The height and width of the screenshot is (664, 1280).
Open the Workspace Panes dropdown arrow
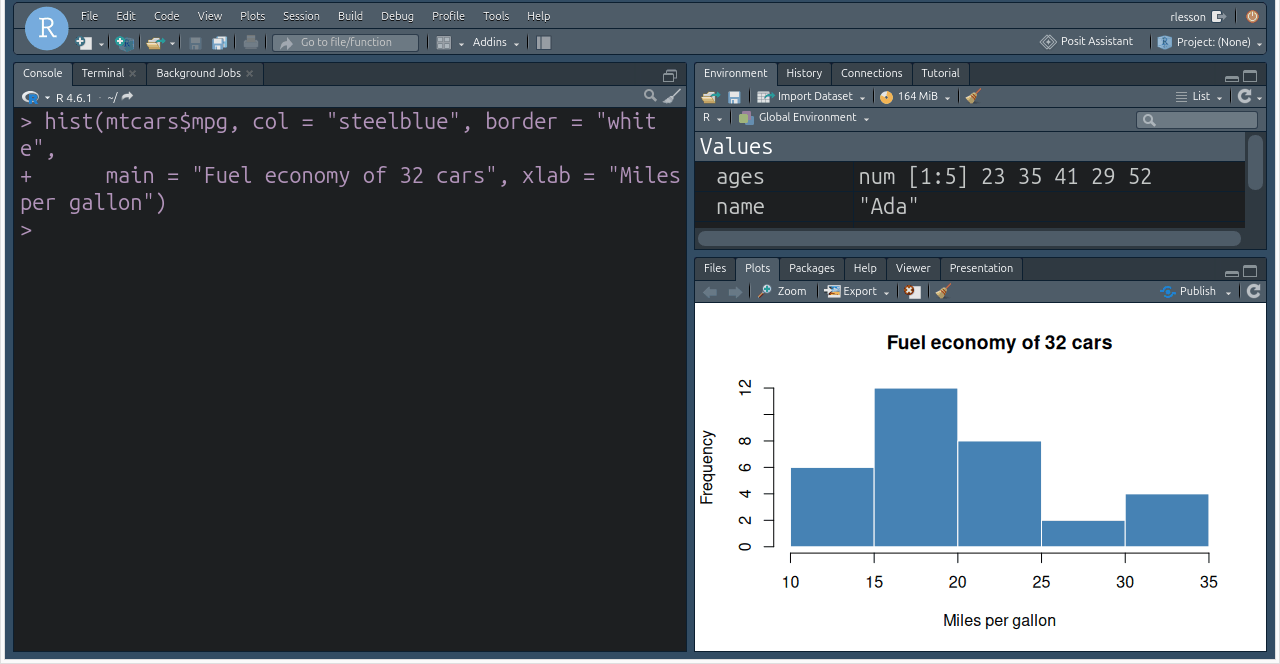pos(461,43)
